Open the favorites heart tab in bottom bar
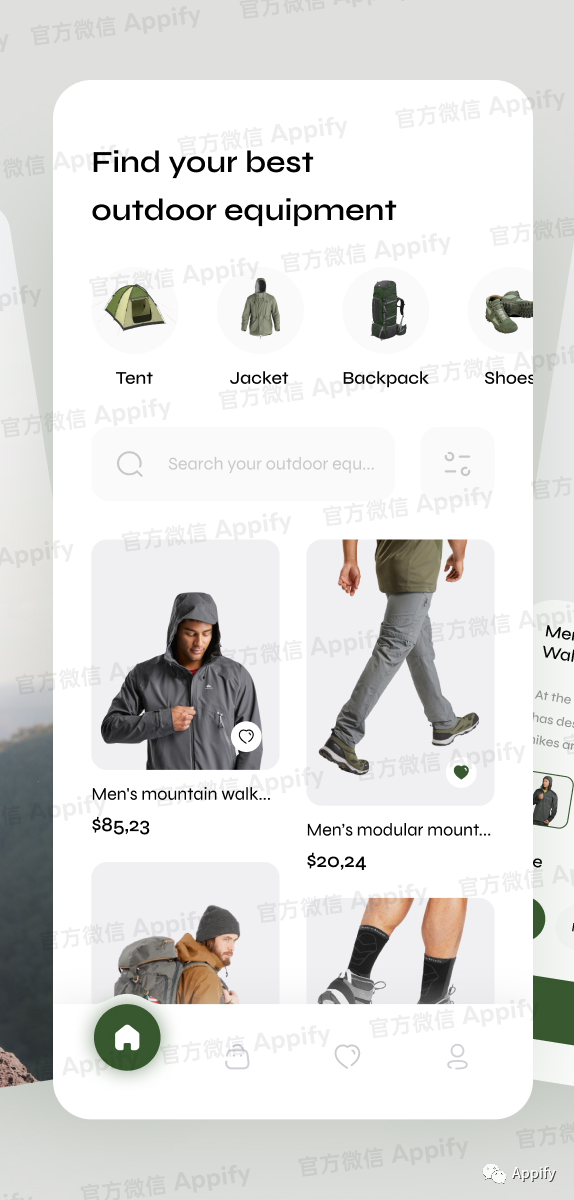 coord(347,1056)
